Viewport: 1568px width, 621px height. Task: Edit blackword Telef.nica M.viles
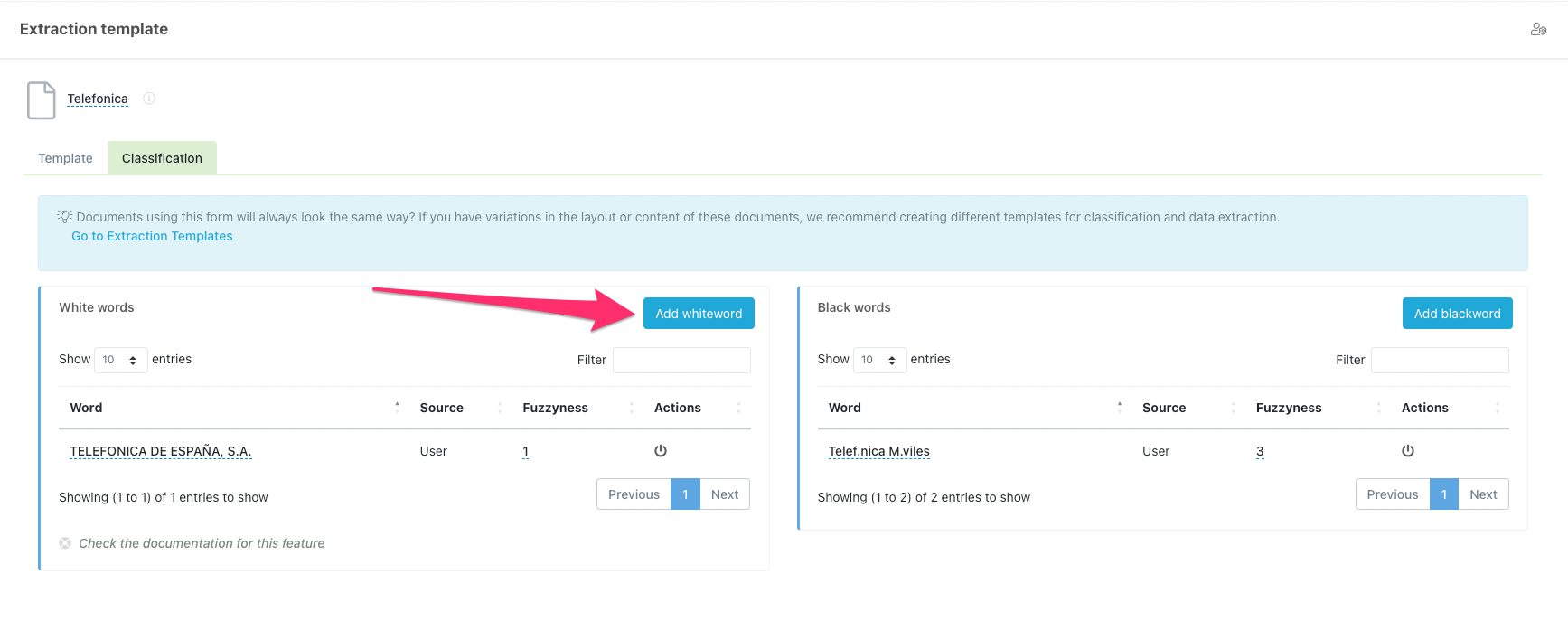click(879, 451)
